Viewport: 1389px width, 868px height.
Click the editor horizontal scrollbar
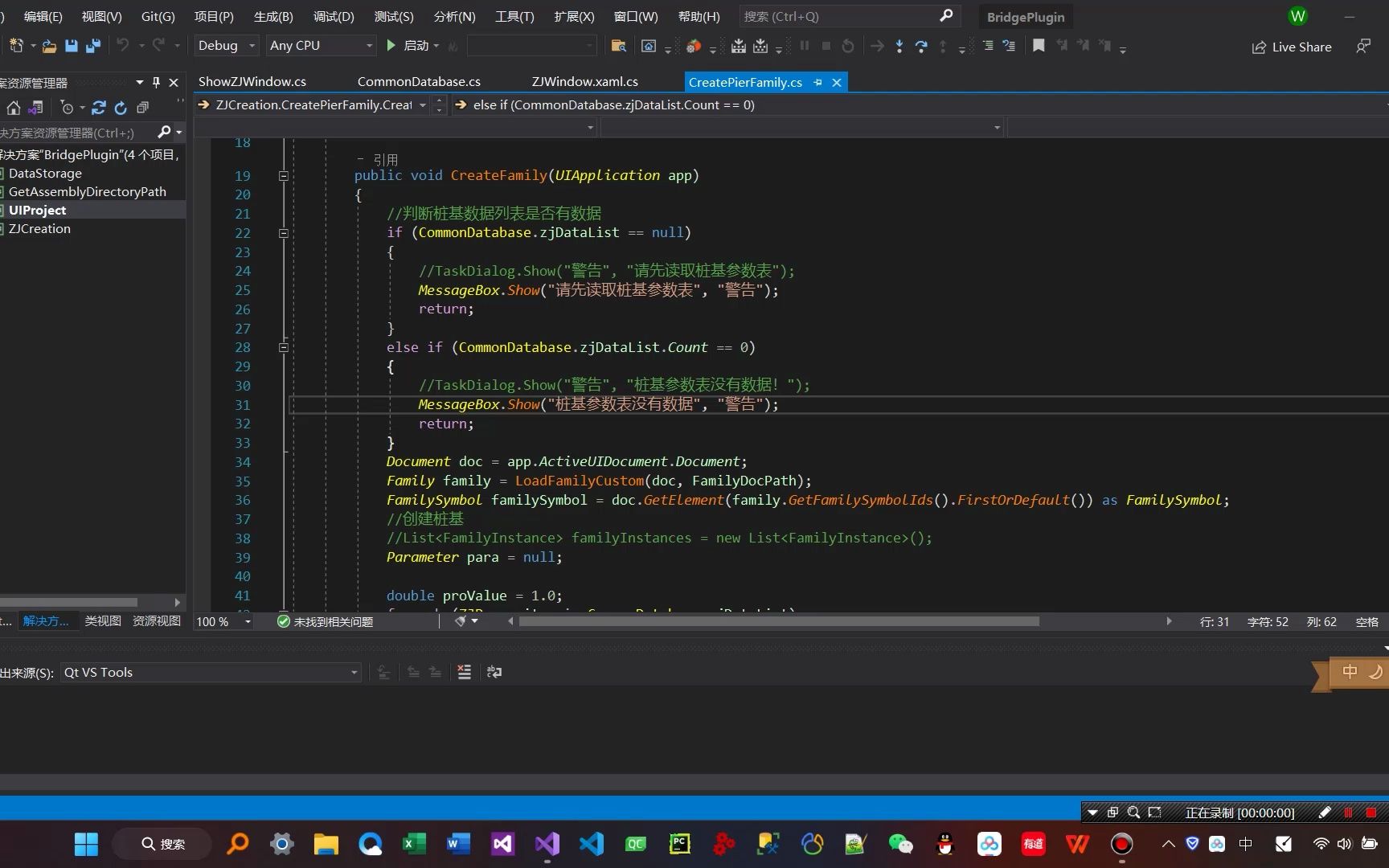[x=778, y=621]
